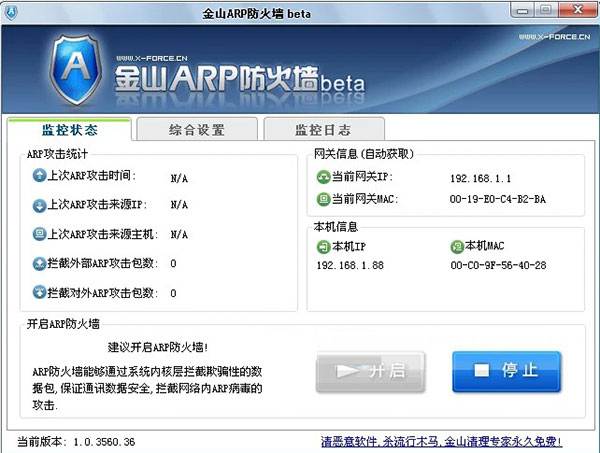This screenshot has height=453, width=600.
Task: Switch to the 监控日志 tab
Action: [324, 130]
